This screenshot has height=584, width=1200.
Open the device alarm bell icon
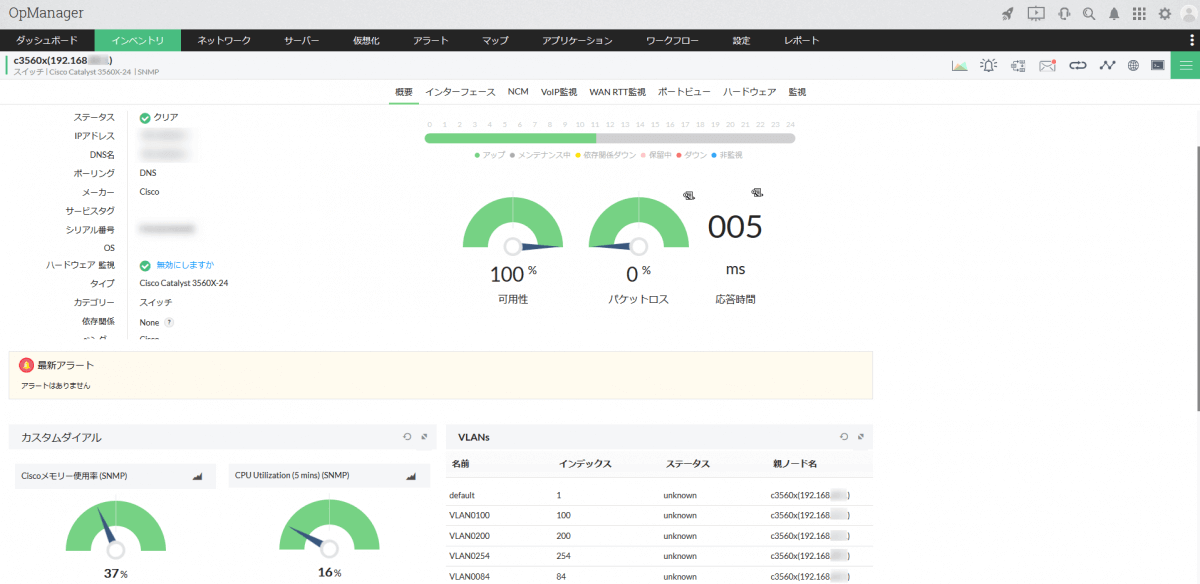(x=988, y=66)
